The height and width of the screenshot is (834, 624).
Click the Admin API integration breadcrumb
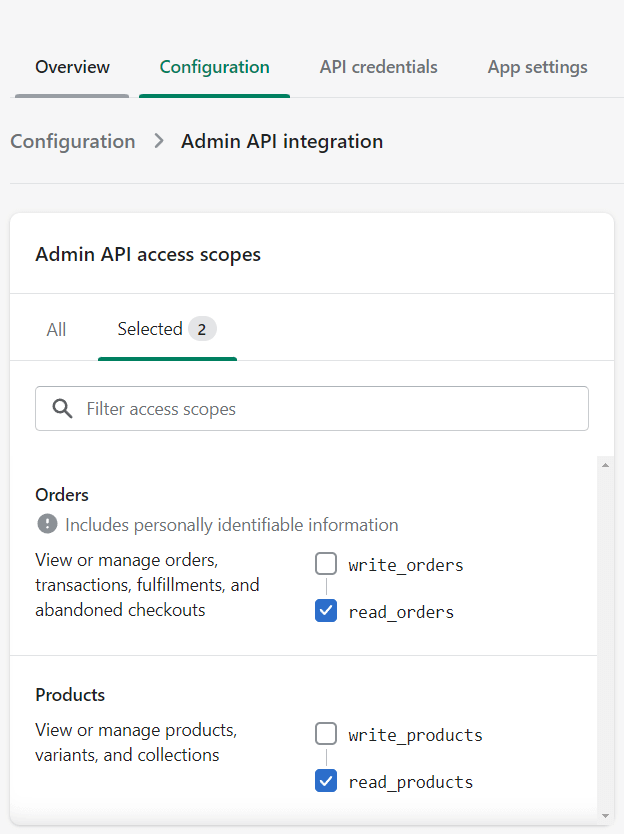pyautogui.click(x=282, y=141)
